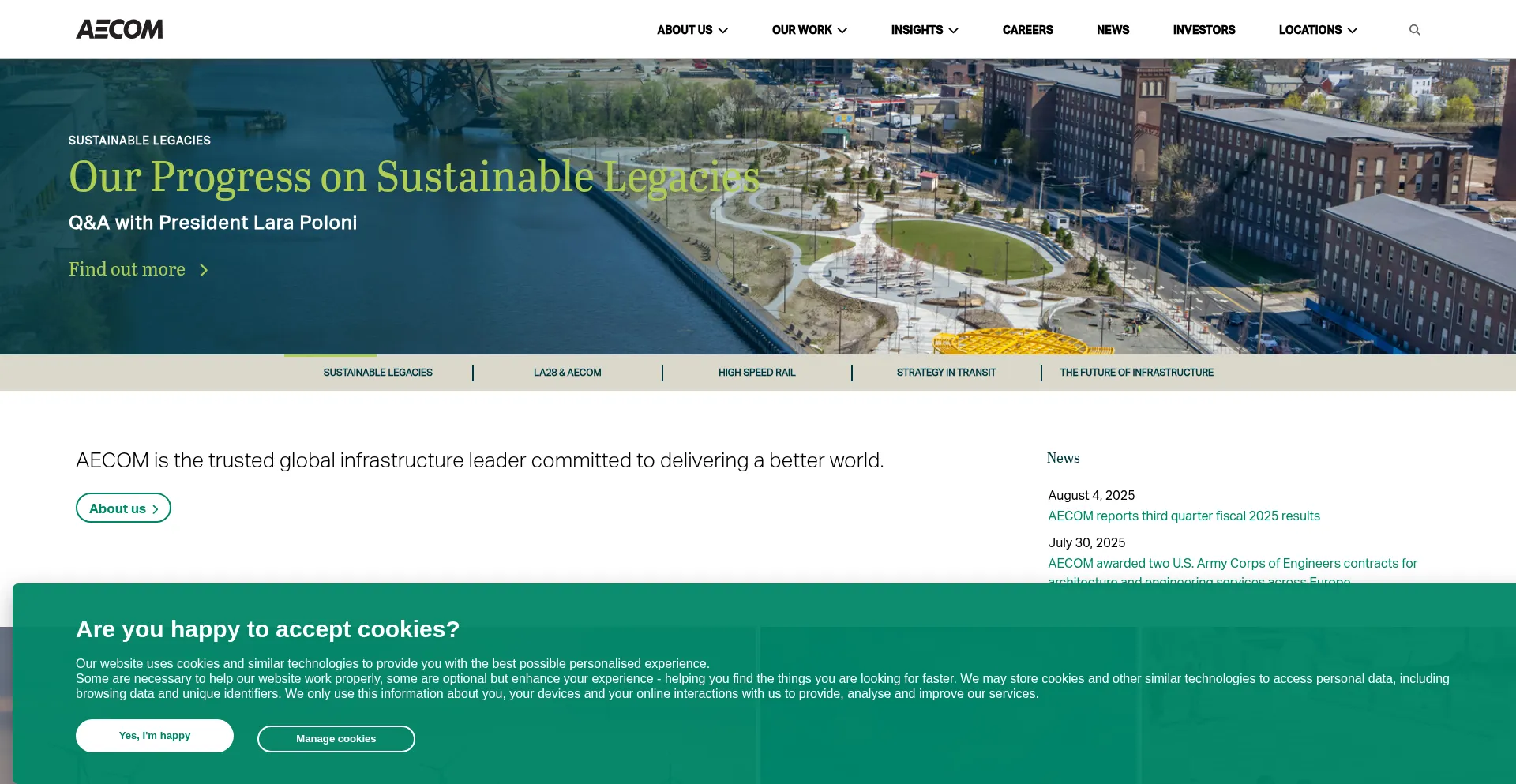
Task: Click the SUSTAINABLE LEGACIES hero label
Action: point(140,141)
